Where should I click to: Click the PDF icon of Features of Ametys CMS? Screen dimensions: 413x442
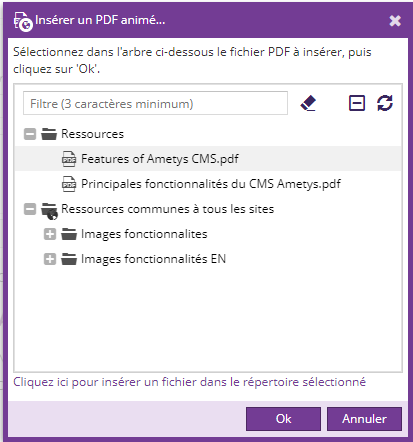click(x=69, y=159)
